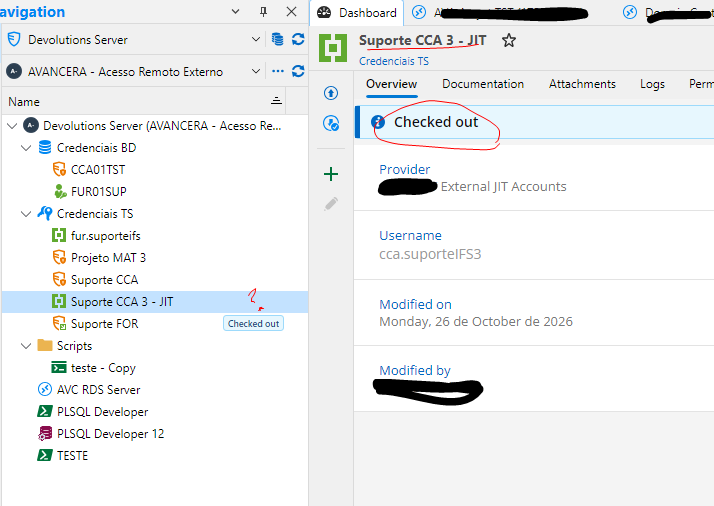Click the Modified on date value
Screen dimensions: 714x506
[x=476, y=322]
